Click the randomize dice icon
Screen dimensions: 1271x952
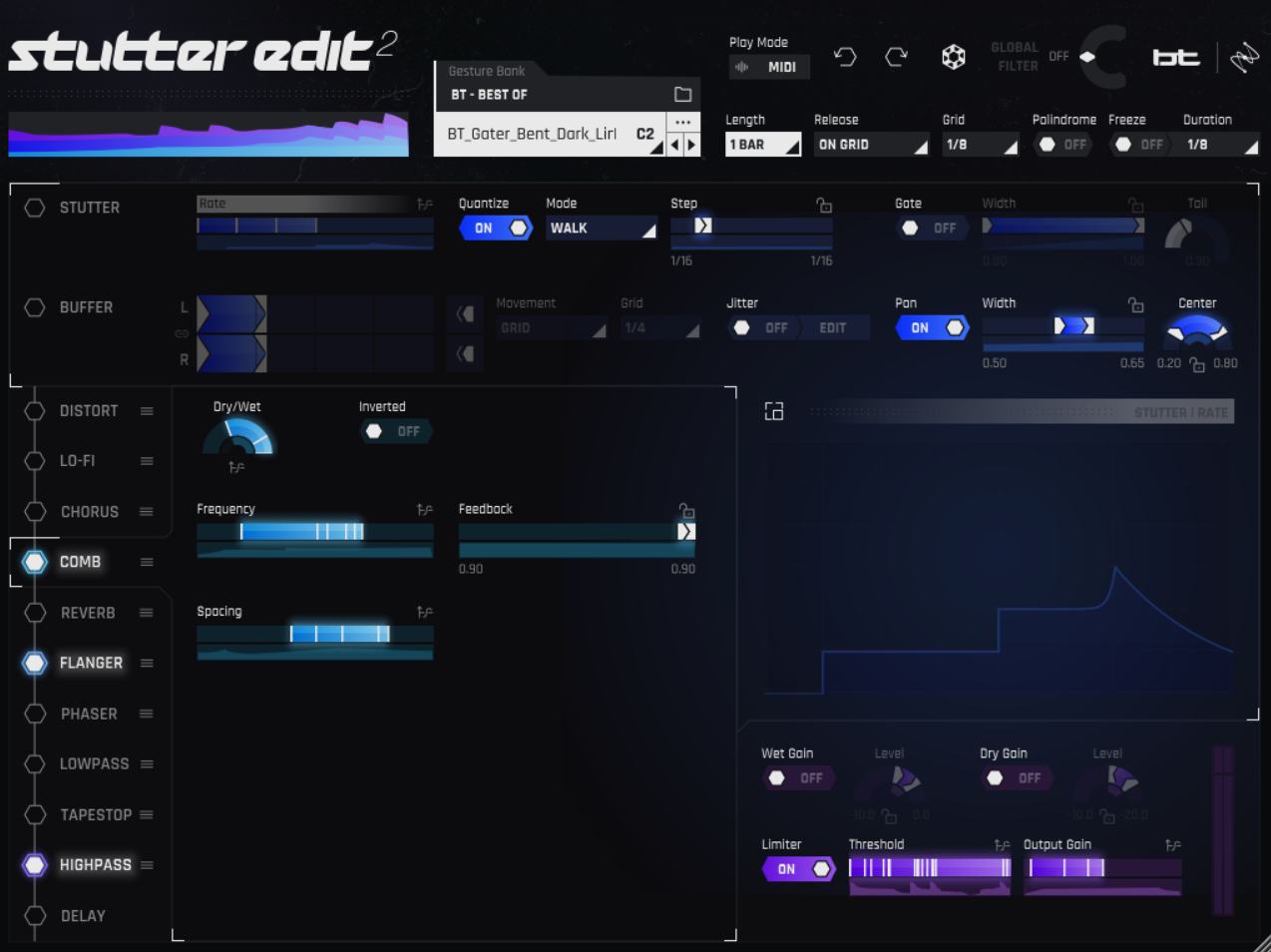click(x=954, y=57)
